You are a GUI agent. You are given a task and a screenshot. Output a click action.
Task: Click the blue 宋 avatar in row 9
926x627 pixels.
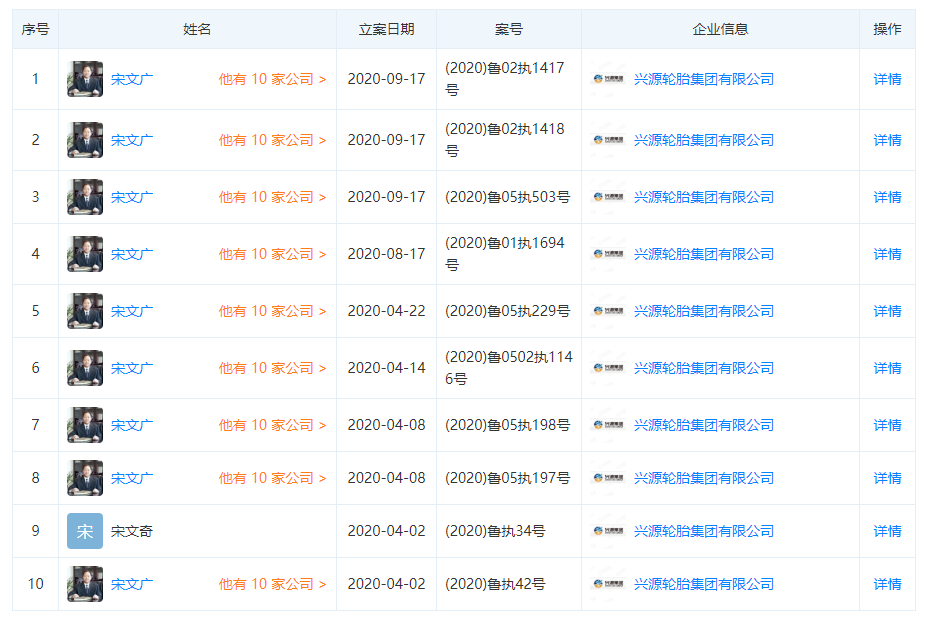(85, 531)
